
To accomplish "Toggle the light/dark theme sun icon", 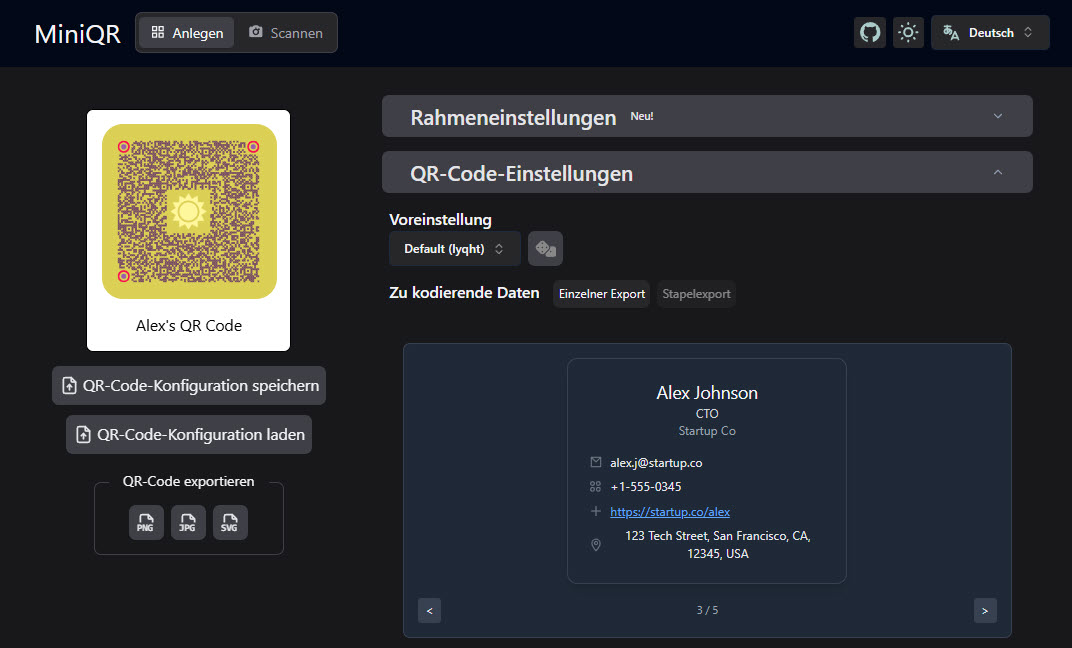I will click(908, 32).
